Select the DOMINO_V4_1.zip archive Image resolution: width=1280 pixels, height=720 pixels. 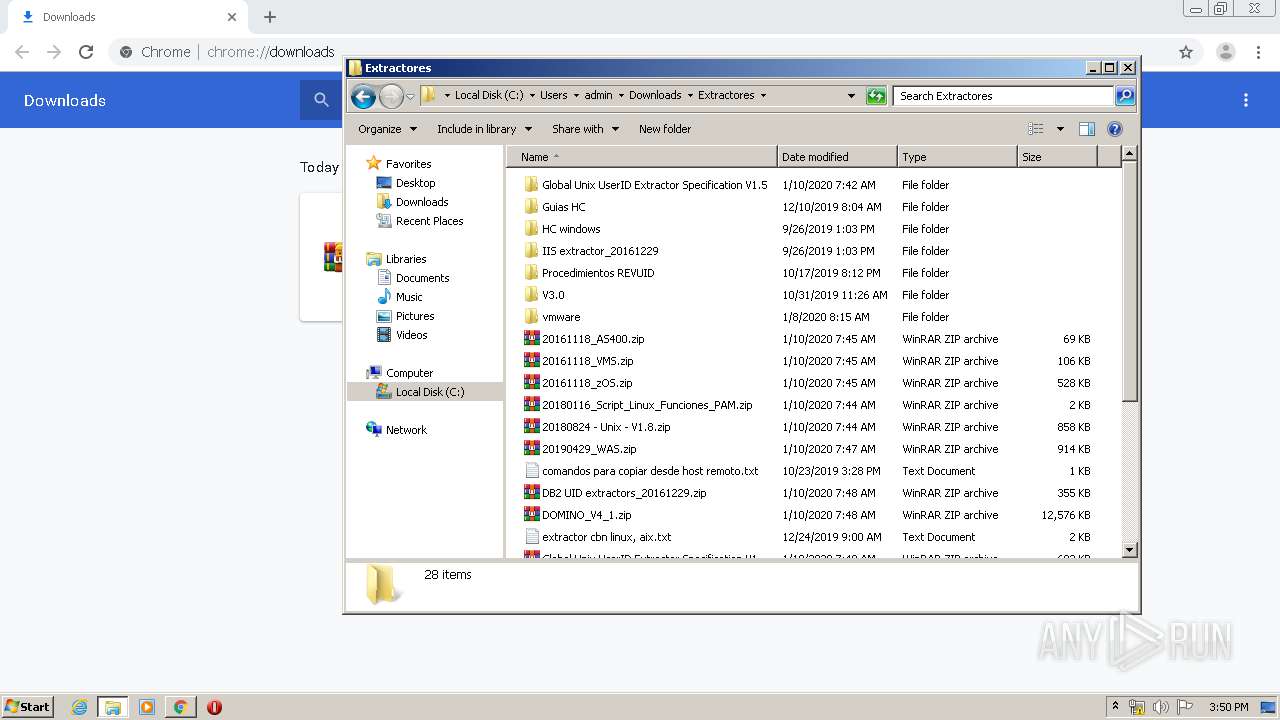(586, 515)
